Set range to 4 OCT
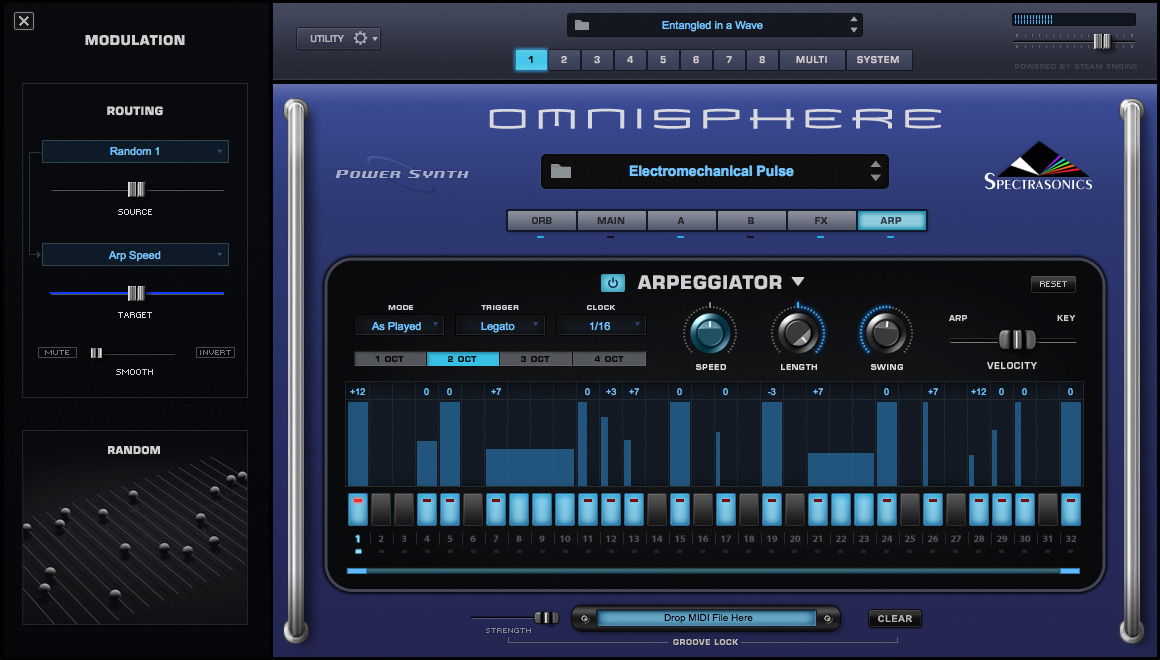 [x=608, y=359]
